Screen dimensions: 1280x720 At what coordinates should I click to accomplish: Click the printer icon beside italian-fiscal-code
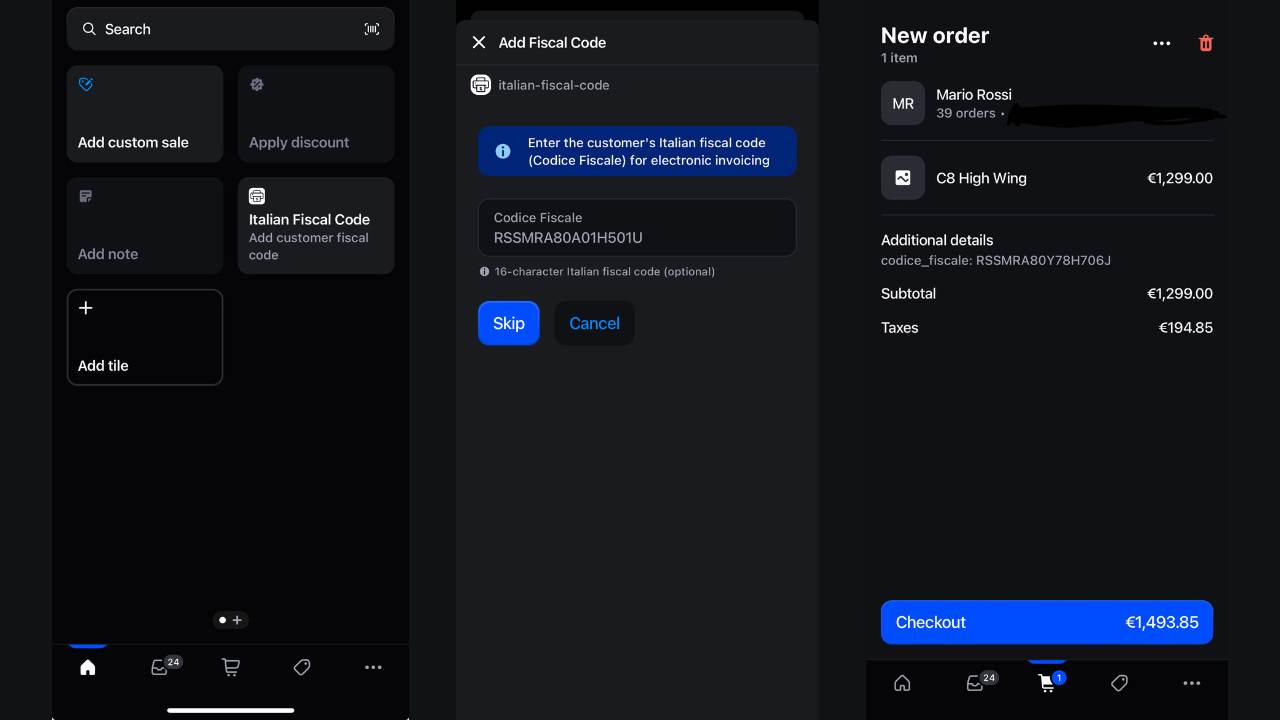point(481,85)
